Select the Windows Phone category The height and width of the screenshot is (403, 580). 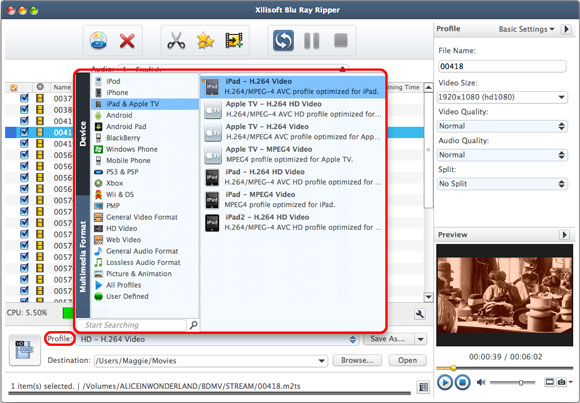[145, 149]
